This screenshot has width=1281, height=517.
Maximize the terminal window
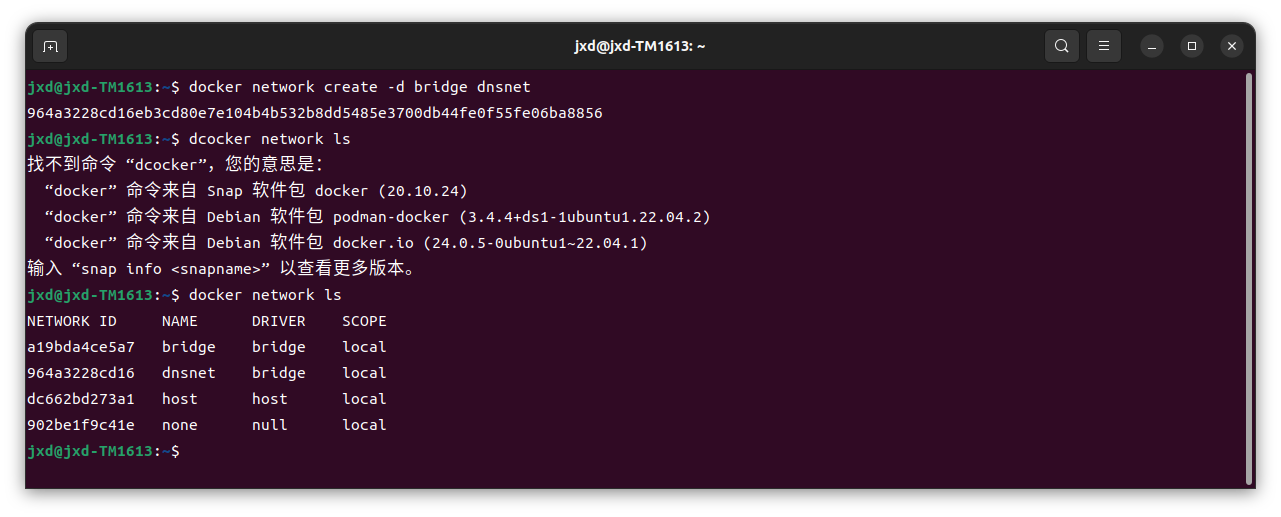(1192, 46)
